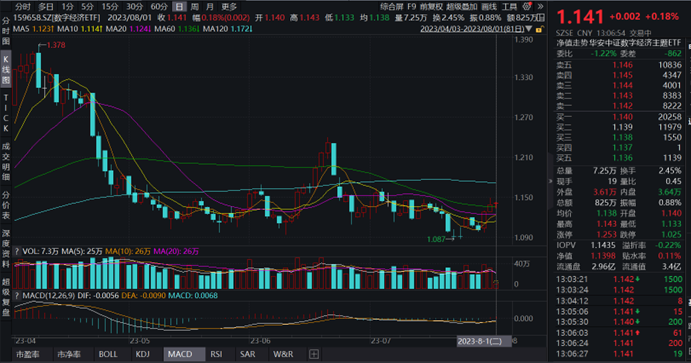This screenshot has height=363, width=691.
Task: Open the MACD indicator help question mark
Action: (17, 296)
